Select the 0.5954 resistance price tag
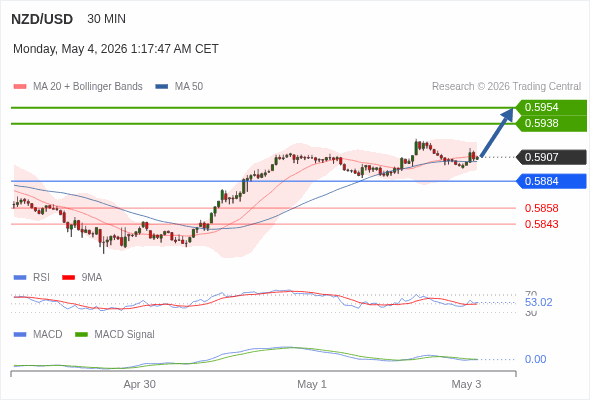 (x=551, y=107)
